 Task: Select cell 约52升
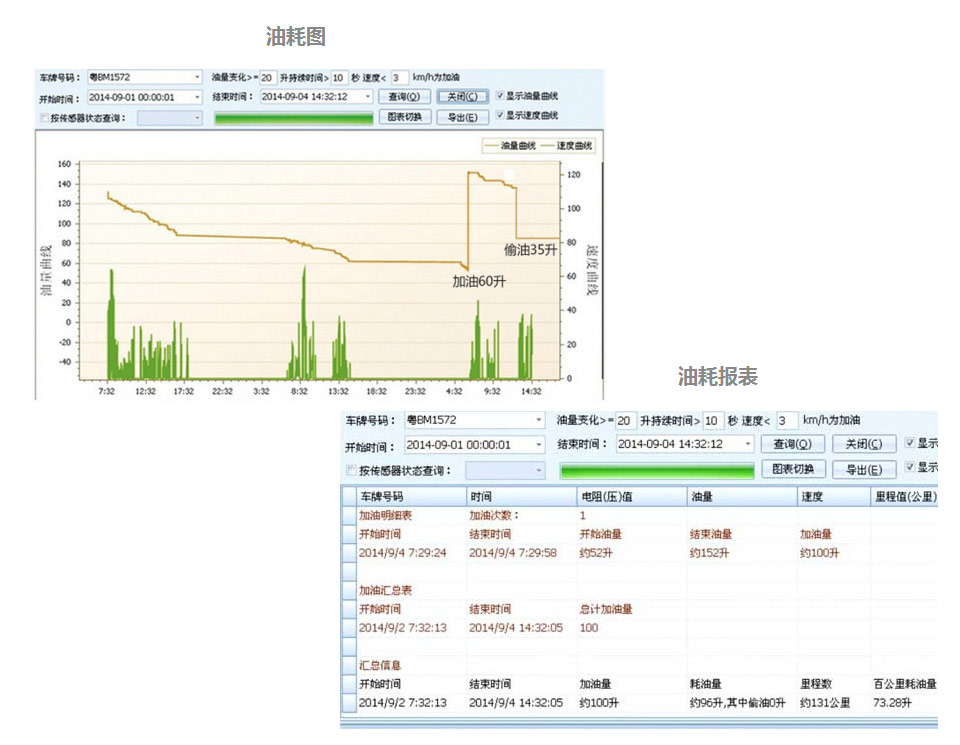click(596, 553)
